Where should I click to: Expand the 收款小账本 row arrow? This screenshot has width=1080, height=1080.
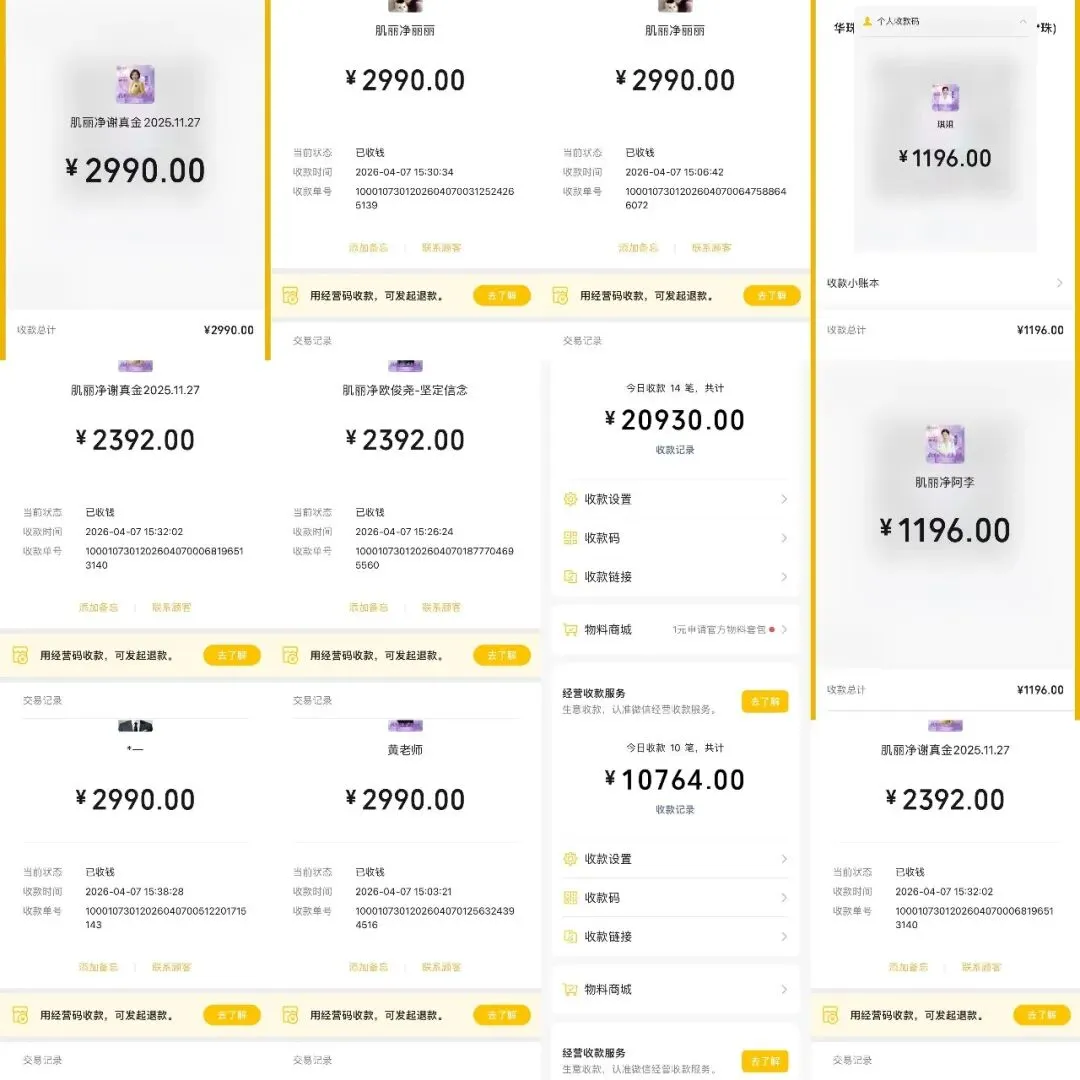(x=1060, y=283)
